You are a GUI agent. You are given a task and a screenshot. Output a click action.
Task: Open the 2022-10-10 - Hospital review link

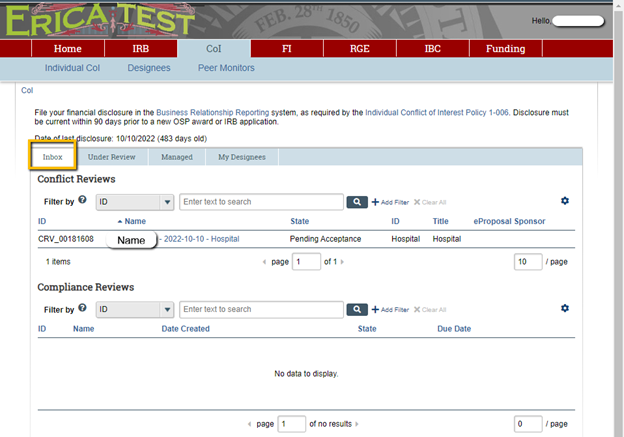(x=201, y=239)
